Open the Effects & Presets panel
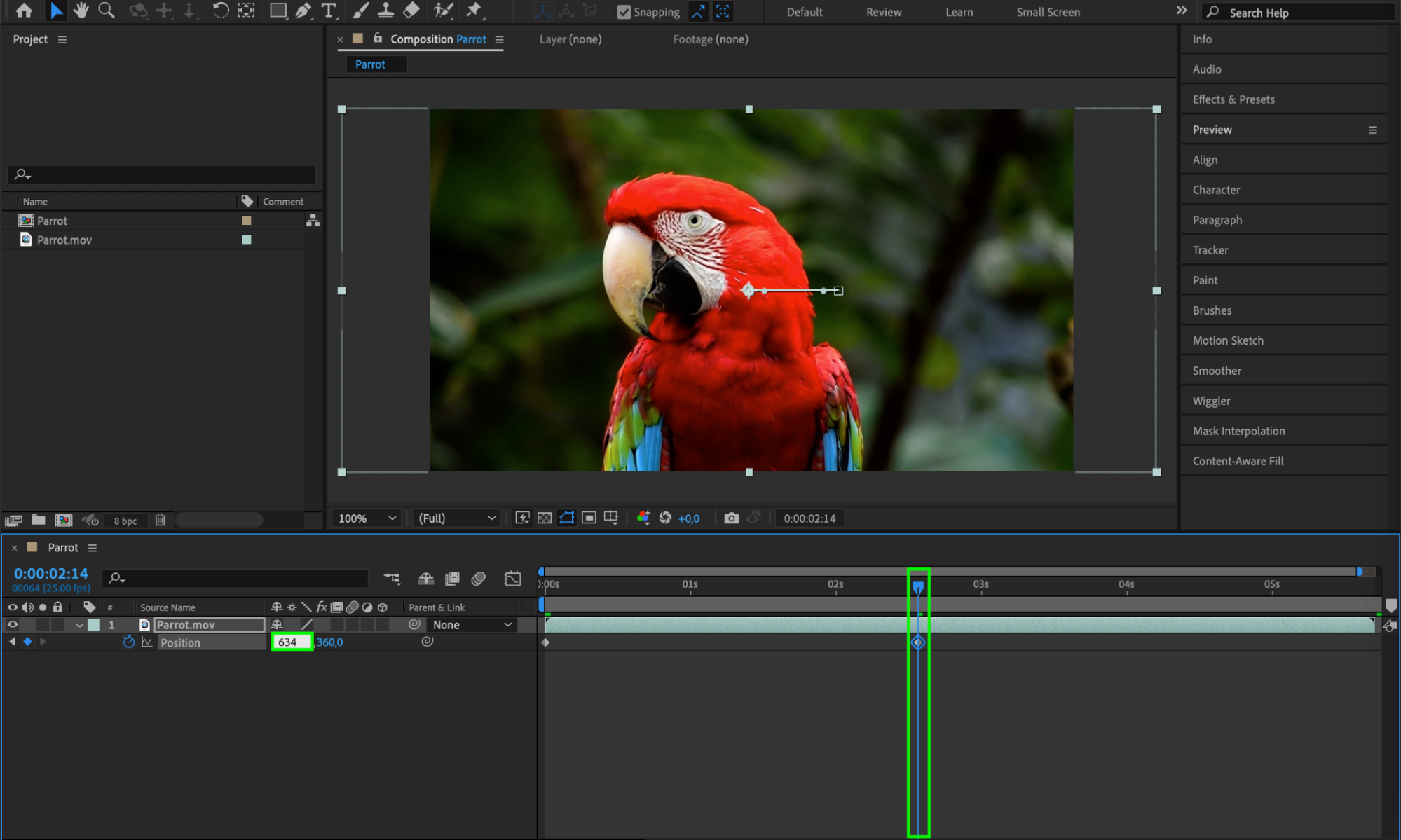 coord(1233,99)
